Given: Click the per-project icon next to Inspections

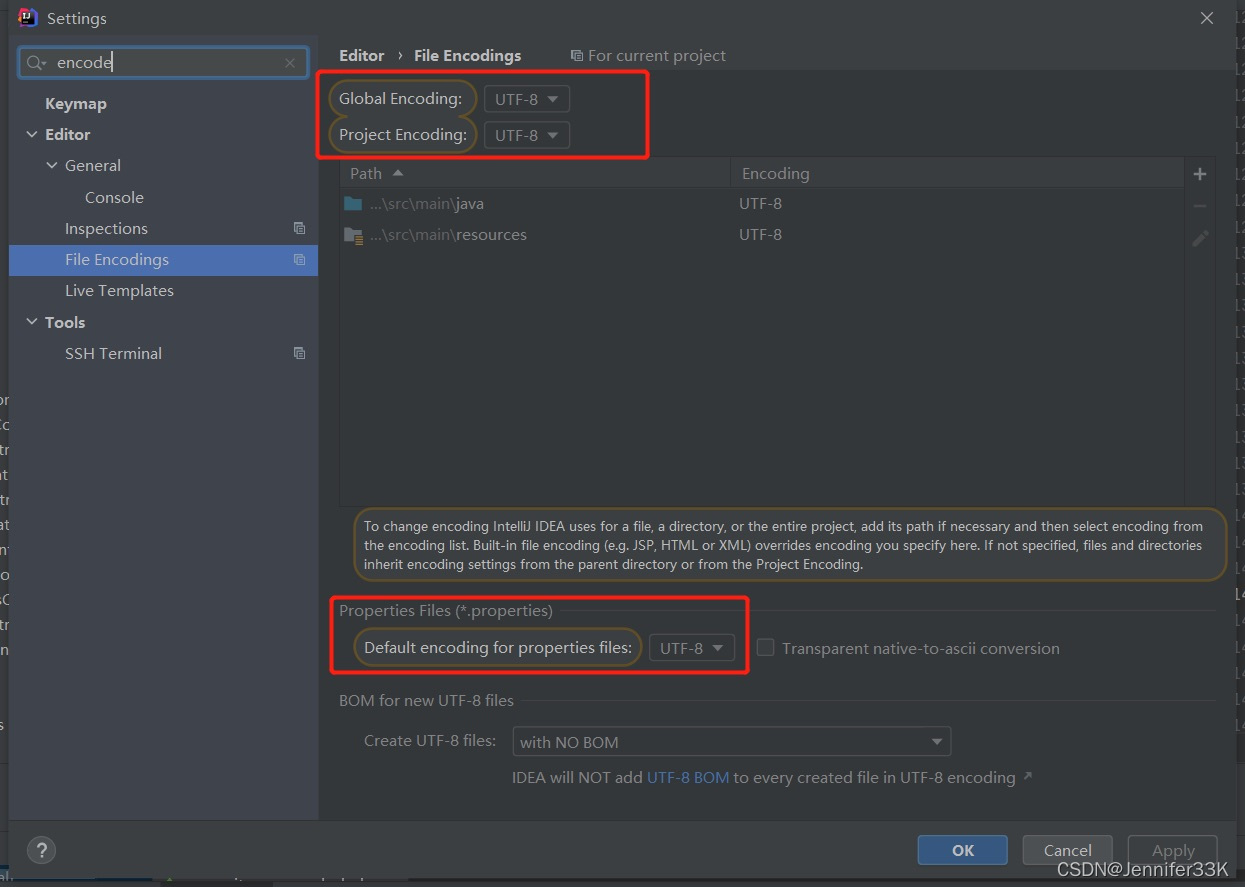Looking at the screenshot, I should (299, 228).
